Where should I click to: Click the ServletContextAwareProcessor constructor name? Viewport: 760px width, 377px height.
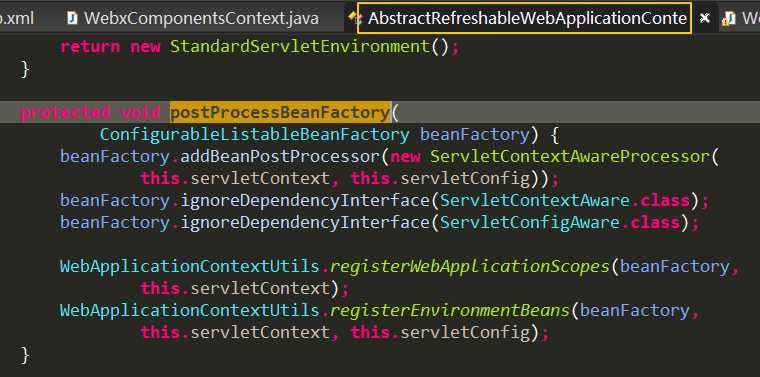(x=569, y=157)
